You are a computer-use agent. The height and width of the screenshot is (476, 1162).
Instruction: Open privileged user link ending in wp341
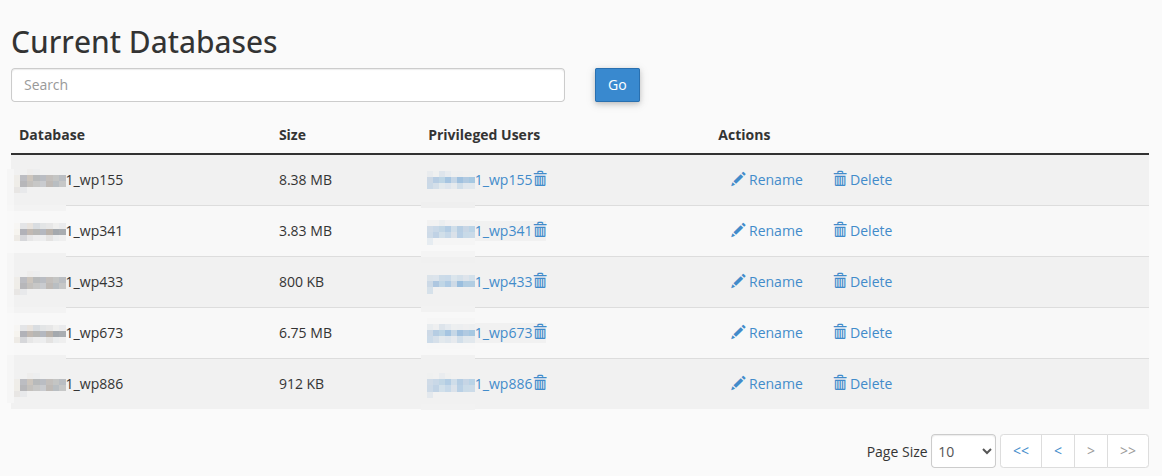[479, 231]
